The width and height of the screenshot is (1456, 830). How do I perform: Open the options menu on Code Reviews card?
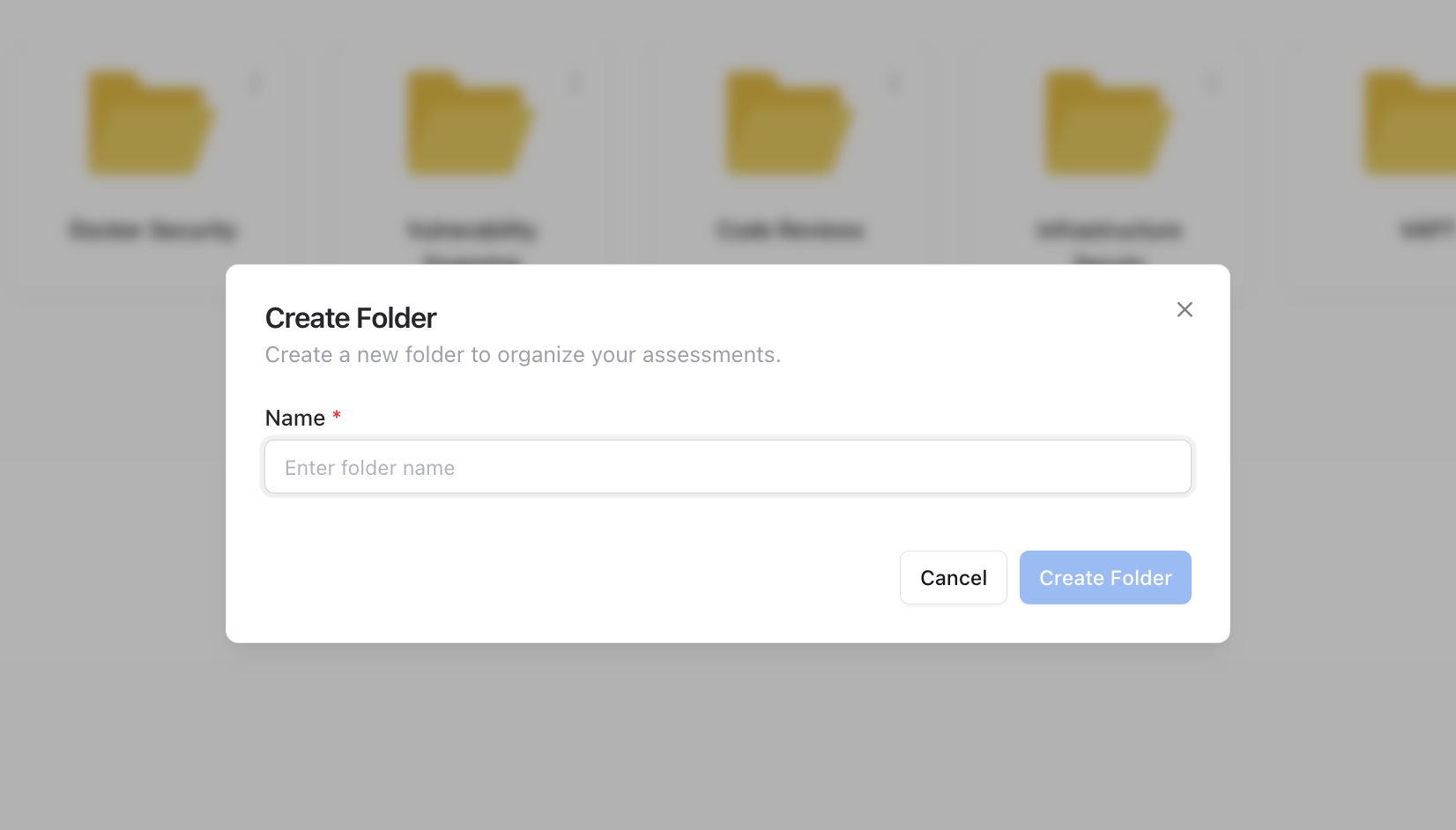tap(894, 82)
